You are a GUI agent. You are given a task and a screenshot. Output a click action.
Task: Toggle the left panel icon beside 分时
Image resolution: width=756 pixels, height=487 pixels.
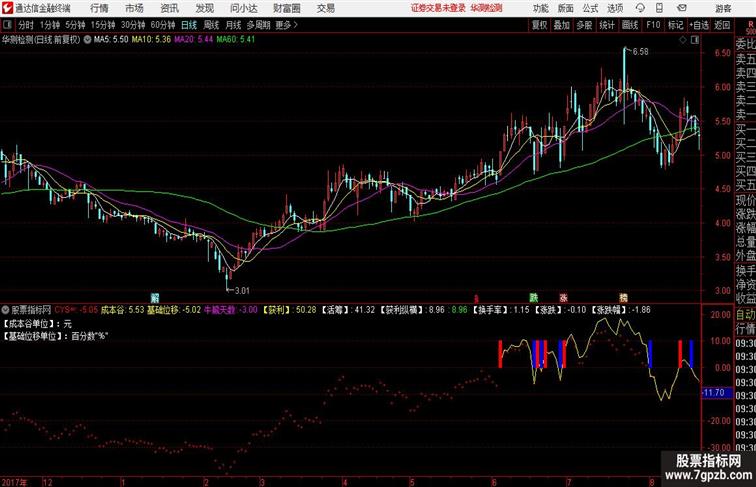7,25
